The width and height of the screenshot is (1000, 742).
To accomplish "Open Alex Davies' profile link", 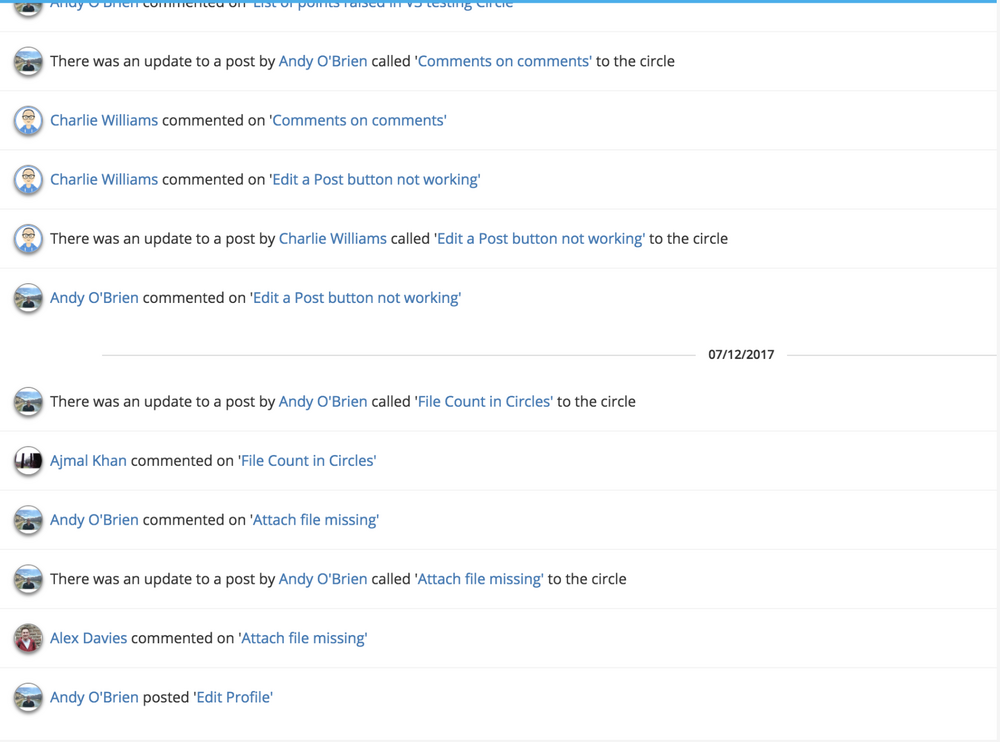I will click(x=89, y=638).
